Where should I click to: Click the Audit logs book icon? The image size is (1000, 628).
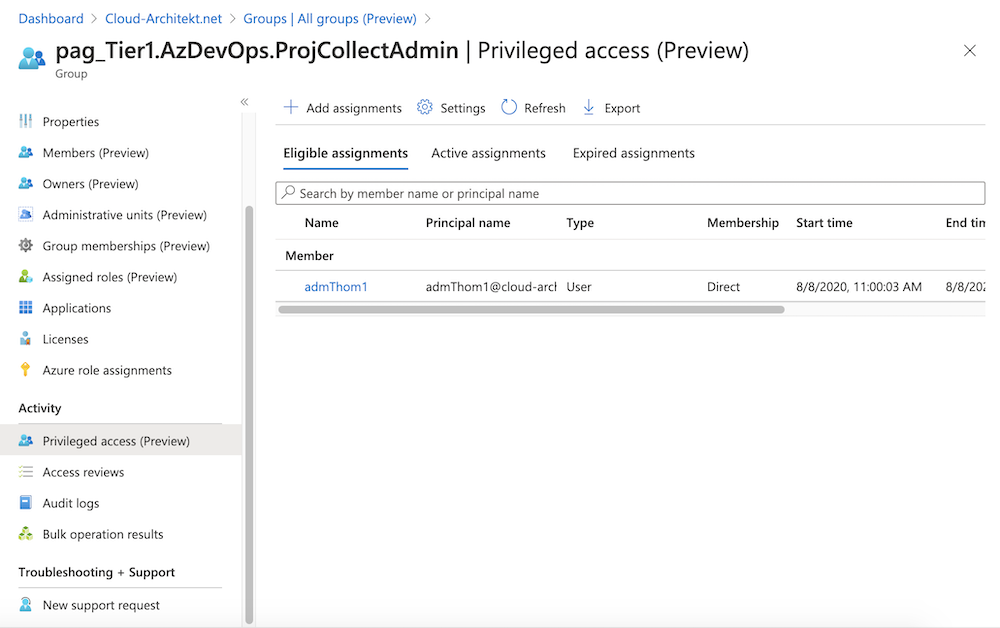[26, 503]
